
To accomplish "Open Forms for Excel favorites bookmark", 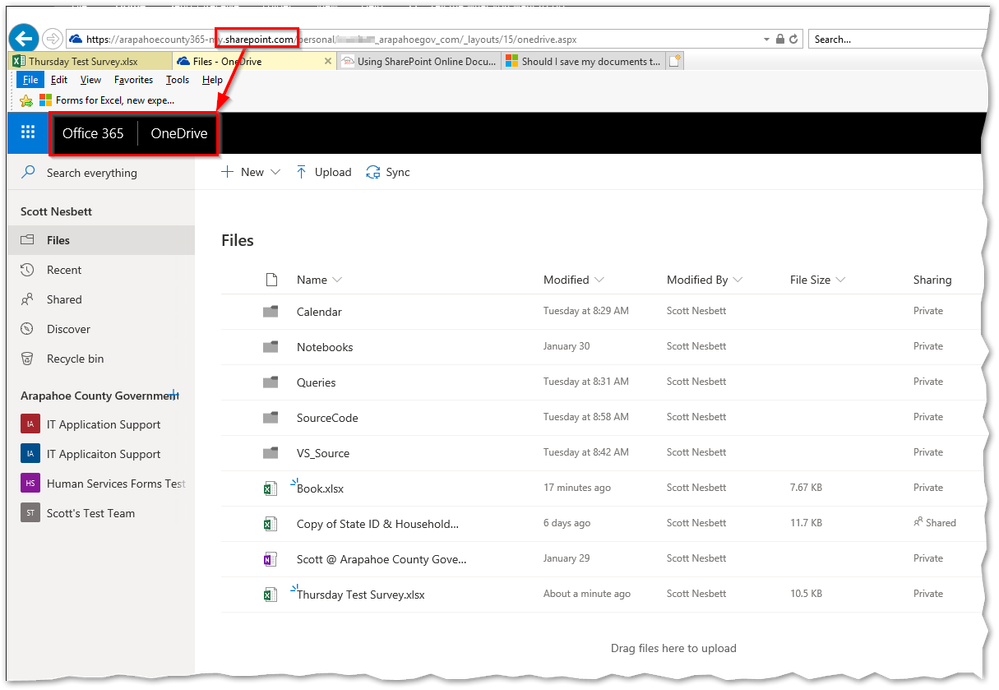I will pos(107,100).
